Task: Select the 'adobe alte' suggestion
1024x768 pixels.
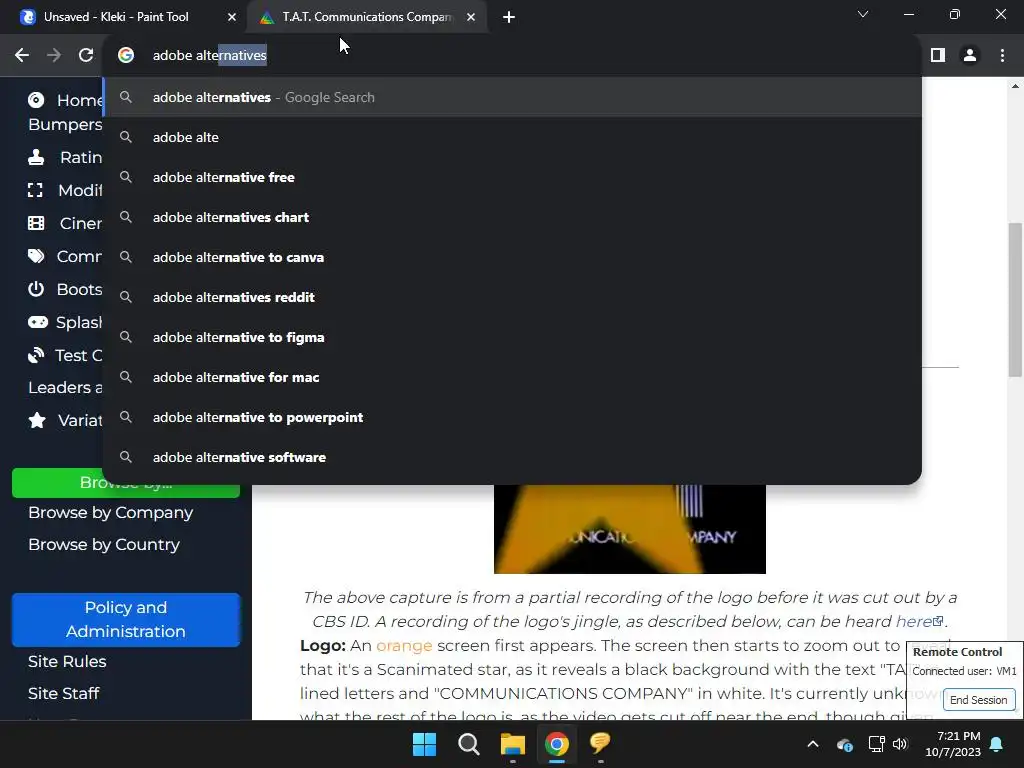Action: (x=513, y=137)
